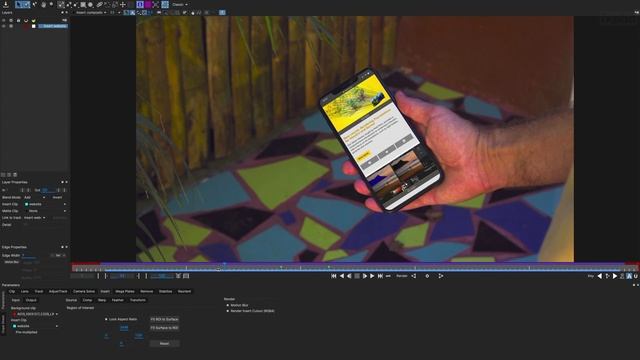Select the Create Rectangle shape tool
This screenshot has height=360, width=640.
pyautogui.click(x=83, y=4)
